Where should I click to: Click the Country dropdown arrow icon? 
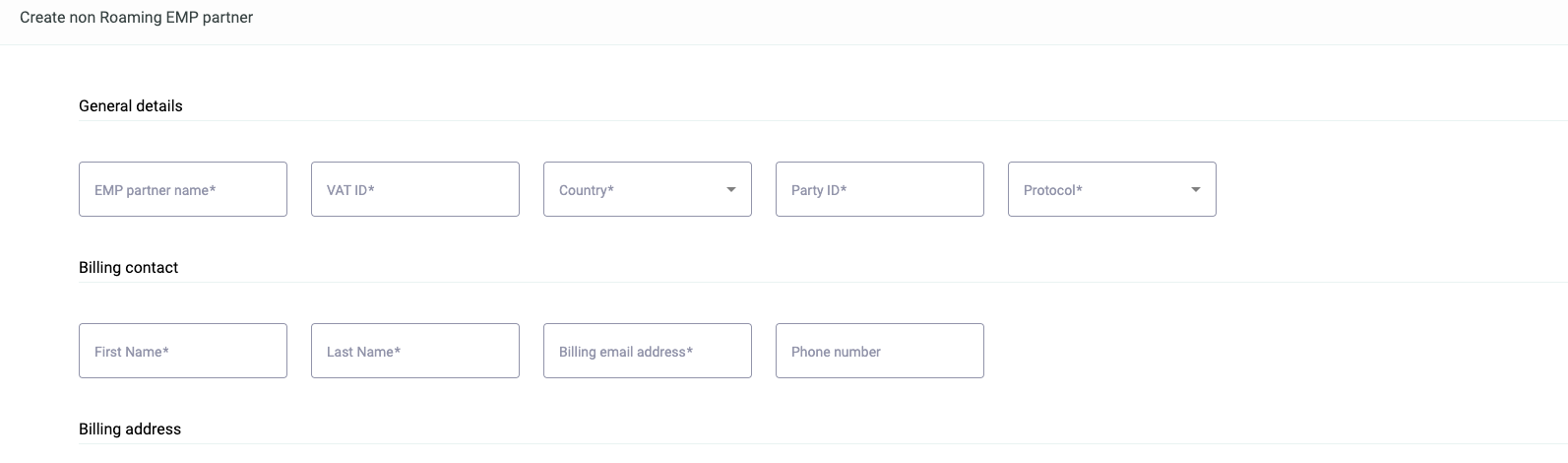coord(731,189)
